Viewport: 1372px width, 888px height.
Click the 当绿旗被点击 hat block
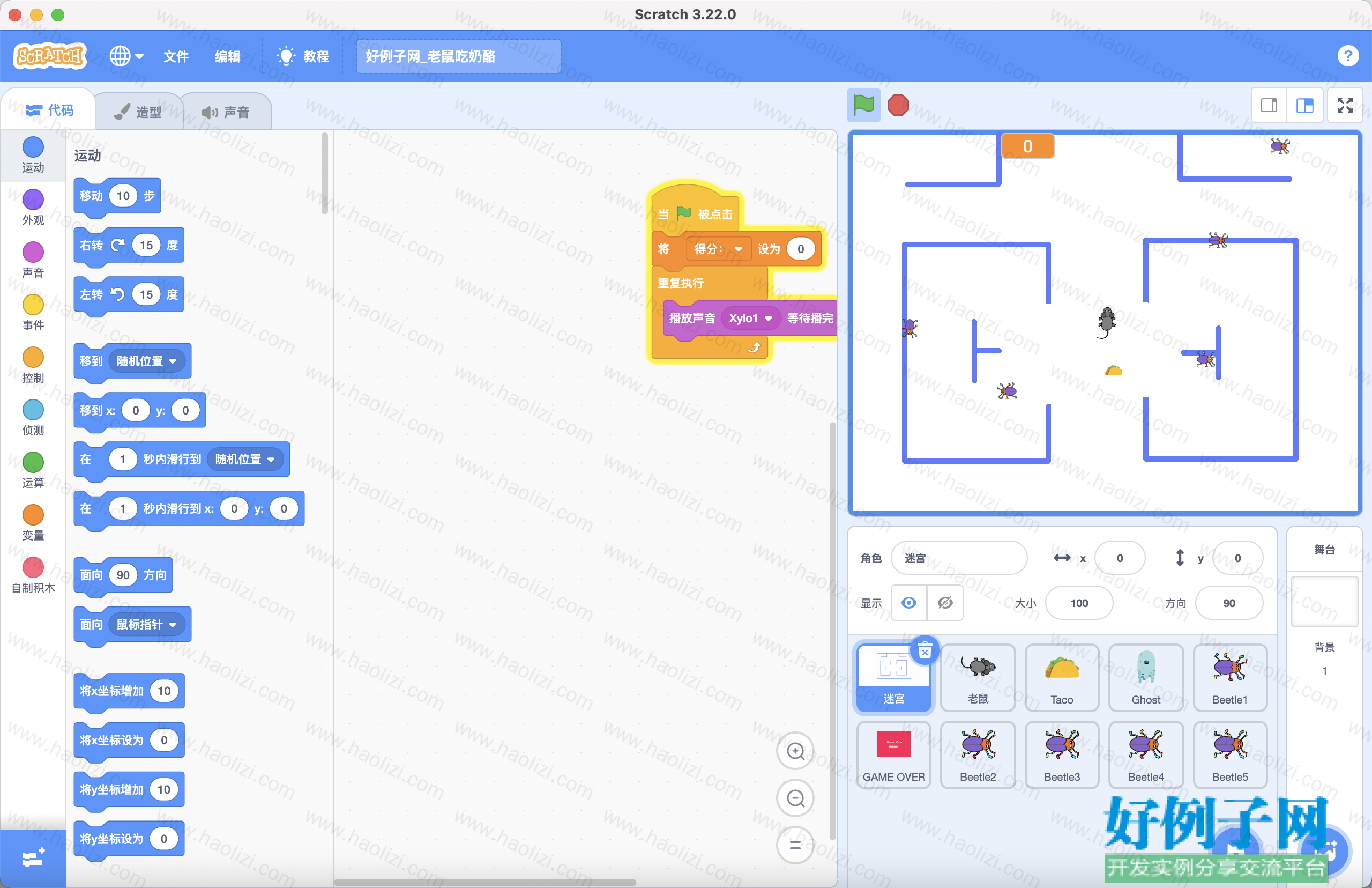pyautogui.click(x=696, y=212)
